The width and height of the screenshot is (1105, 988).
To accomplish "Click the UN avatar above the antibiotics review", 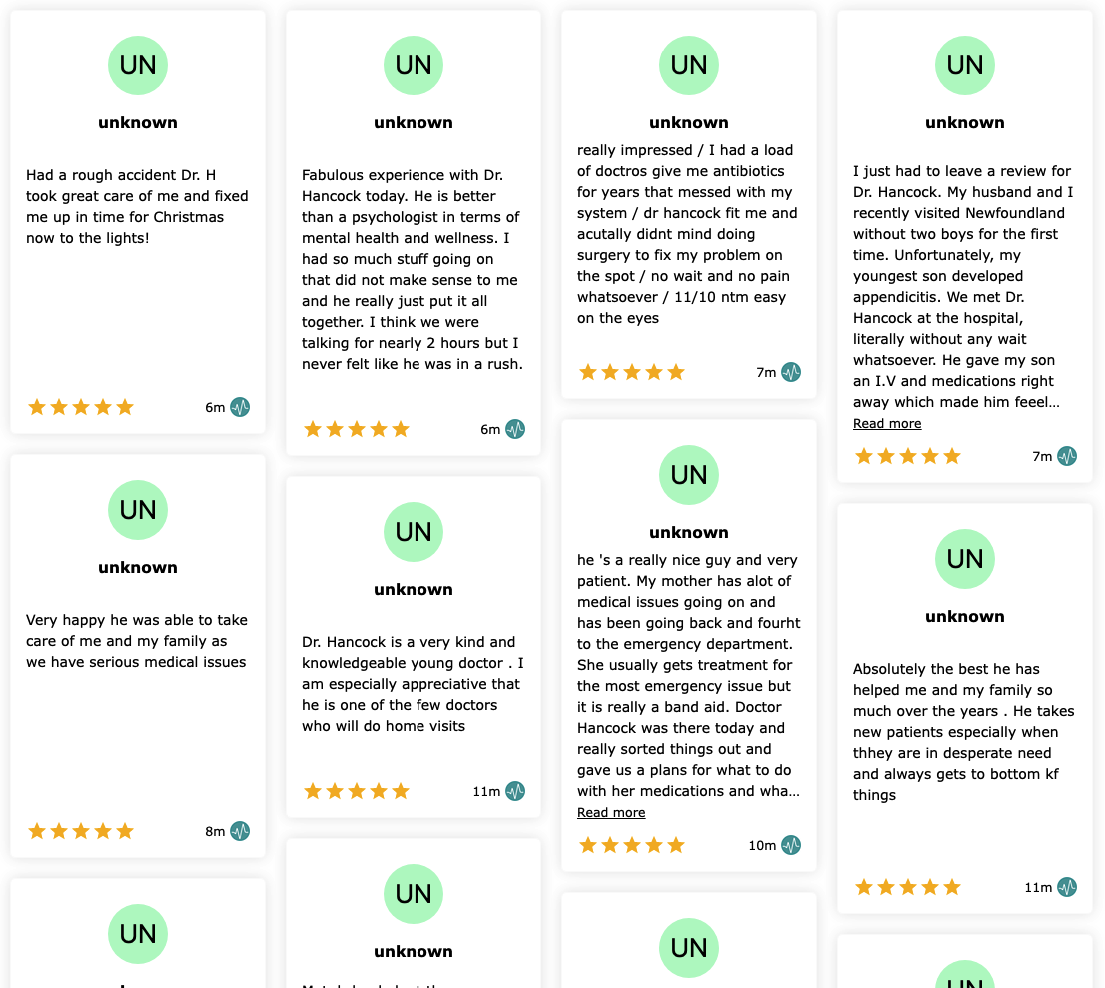I will [689, 66].
